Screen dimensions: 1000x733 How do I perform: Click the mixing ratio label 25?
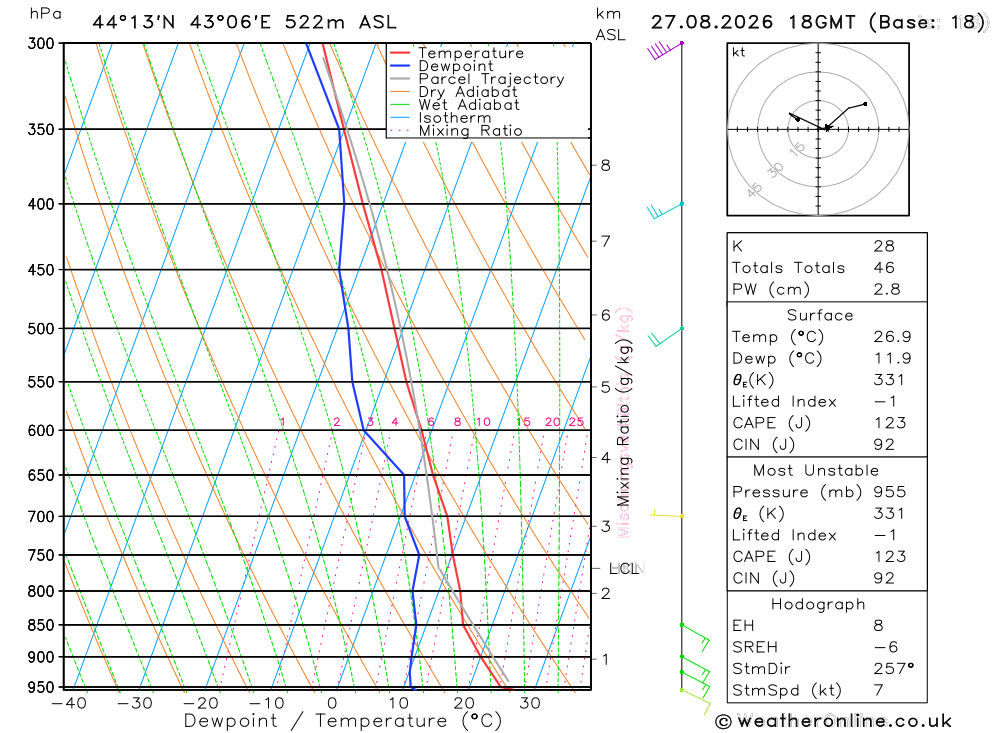[x=577, y=422]
